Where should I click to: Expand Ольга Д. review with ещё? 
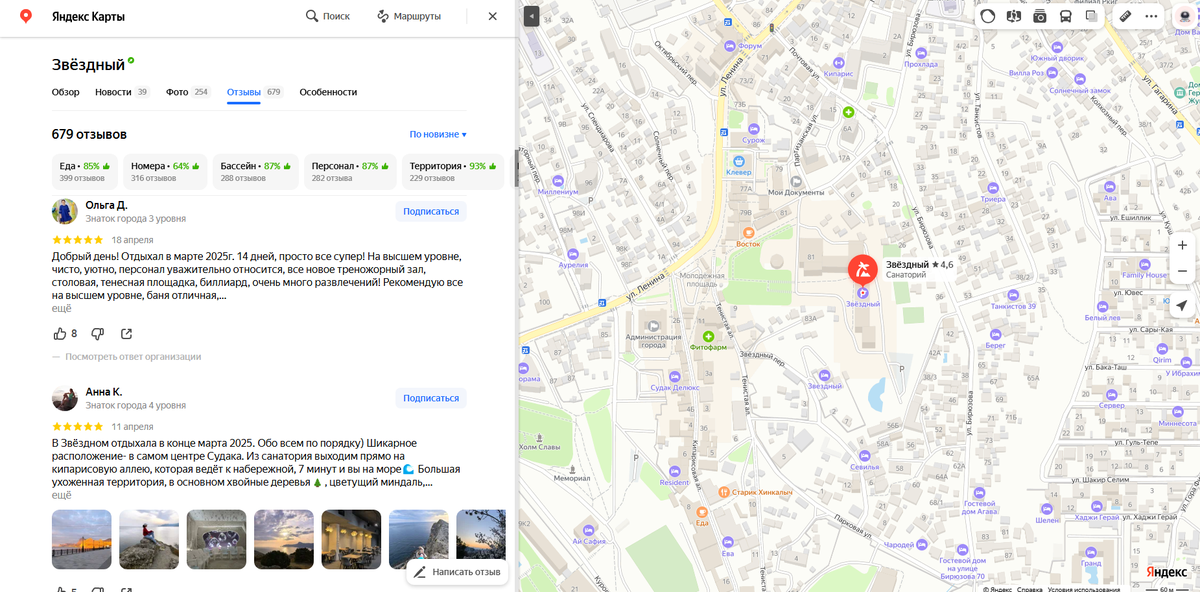[x=62, y=308]
